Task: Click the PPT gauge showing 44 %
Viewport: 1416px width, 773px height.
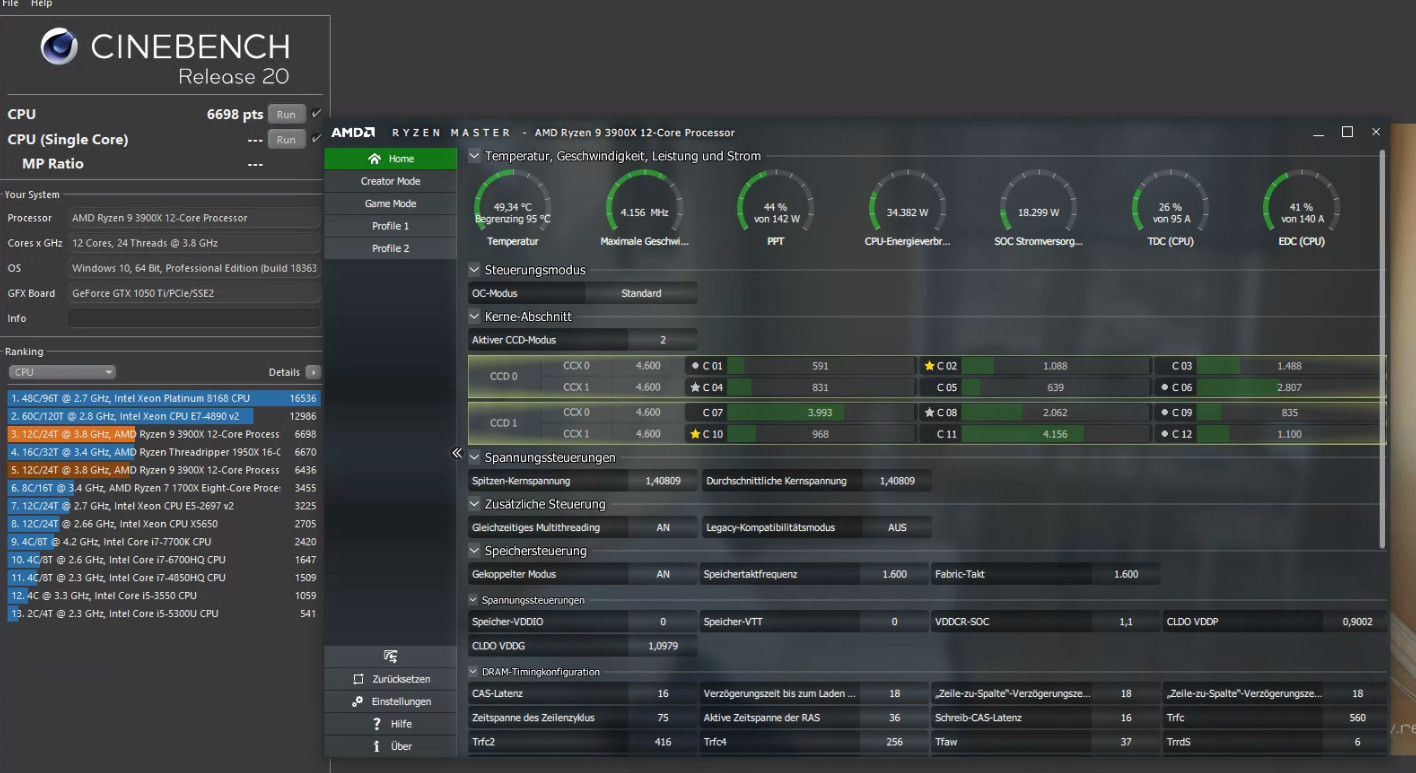Action: [x=775, y=207]
